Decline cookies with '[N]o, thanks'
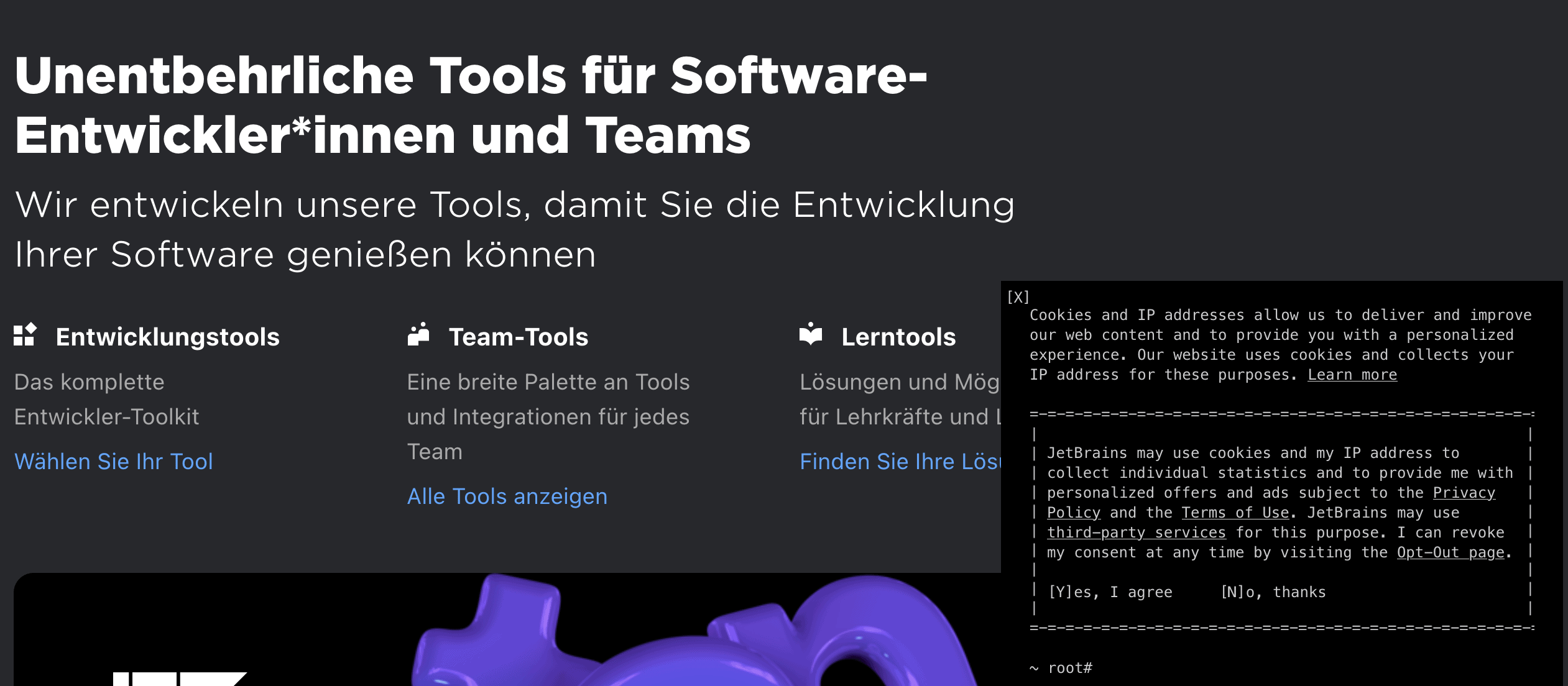The image size is (1568, 686). pyautogui.click(x=1273, y=592)
